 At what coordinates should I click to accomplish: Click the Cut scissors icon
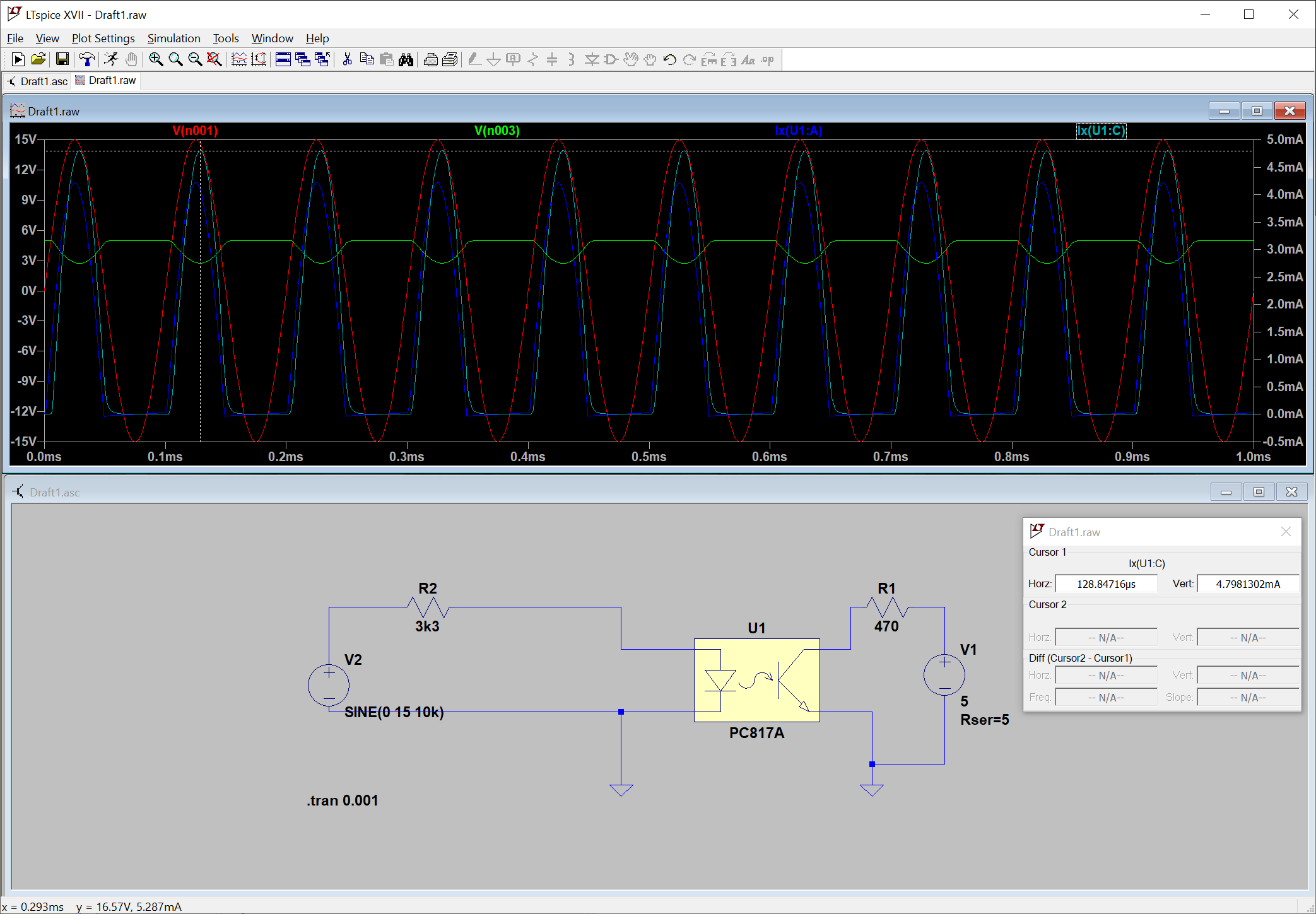click(347, 59)
